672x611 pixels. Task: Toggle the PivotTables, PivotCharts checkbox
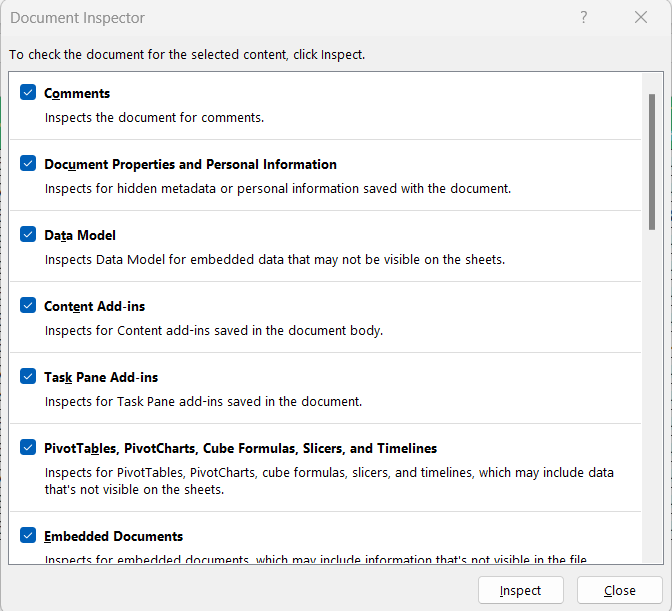(x=28, y=447)
